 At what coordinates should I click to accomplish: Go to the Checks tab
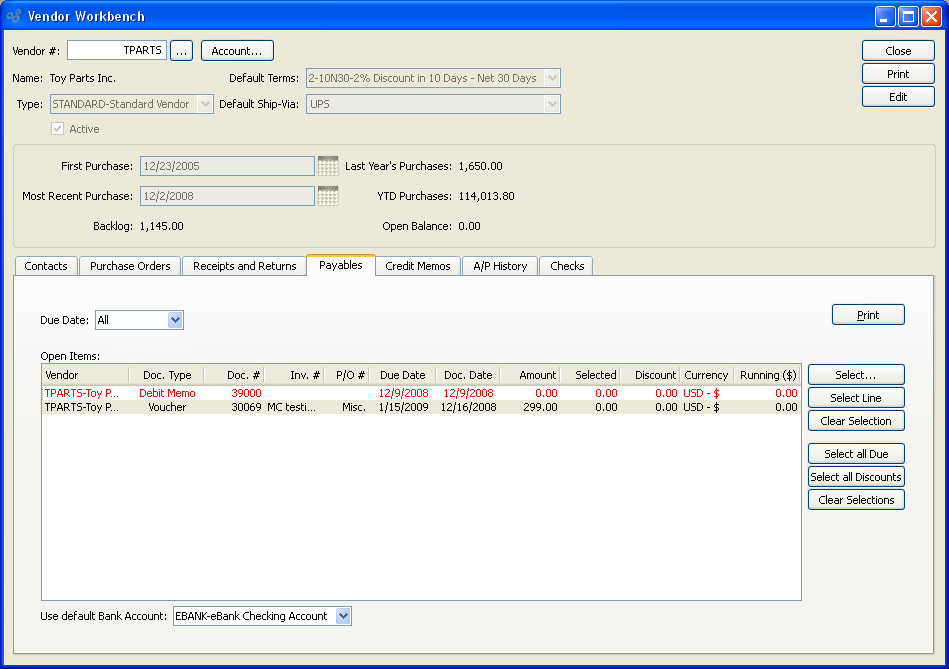coord(567,266)
